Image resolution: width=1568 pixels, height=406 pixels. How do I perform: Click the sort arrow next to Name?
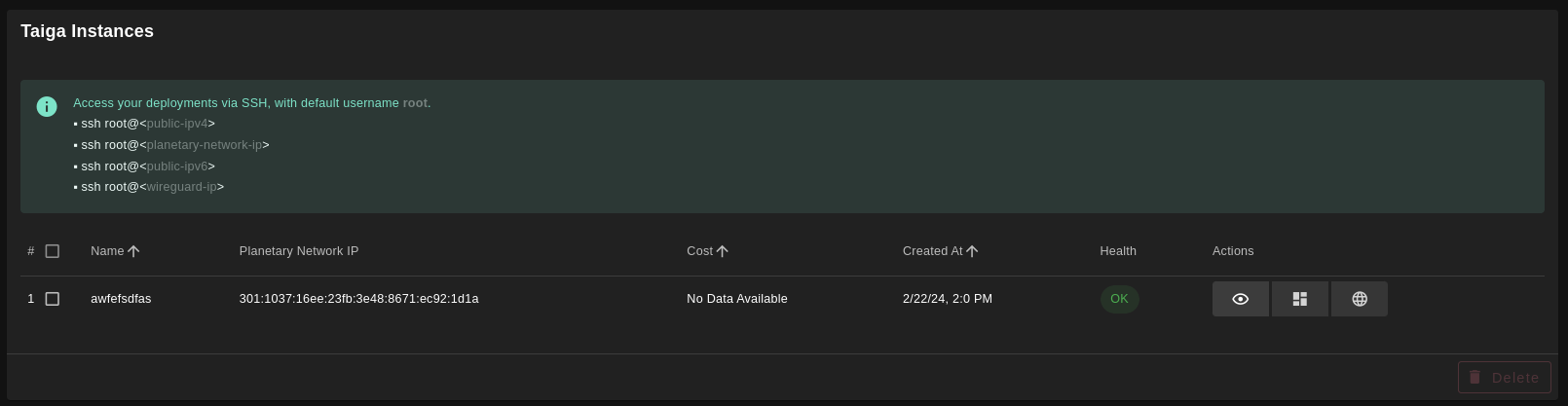click(x=133, y=251)
